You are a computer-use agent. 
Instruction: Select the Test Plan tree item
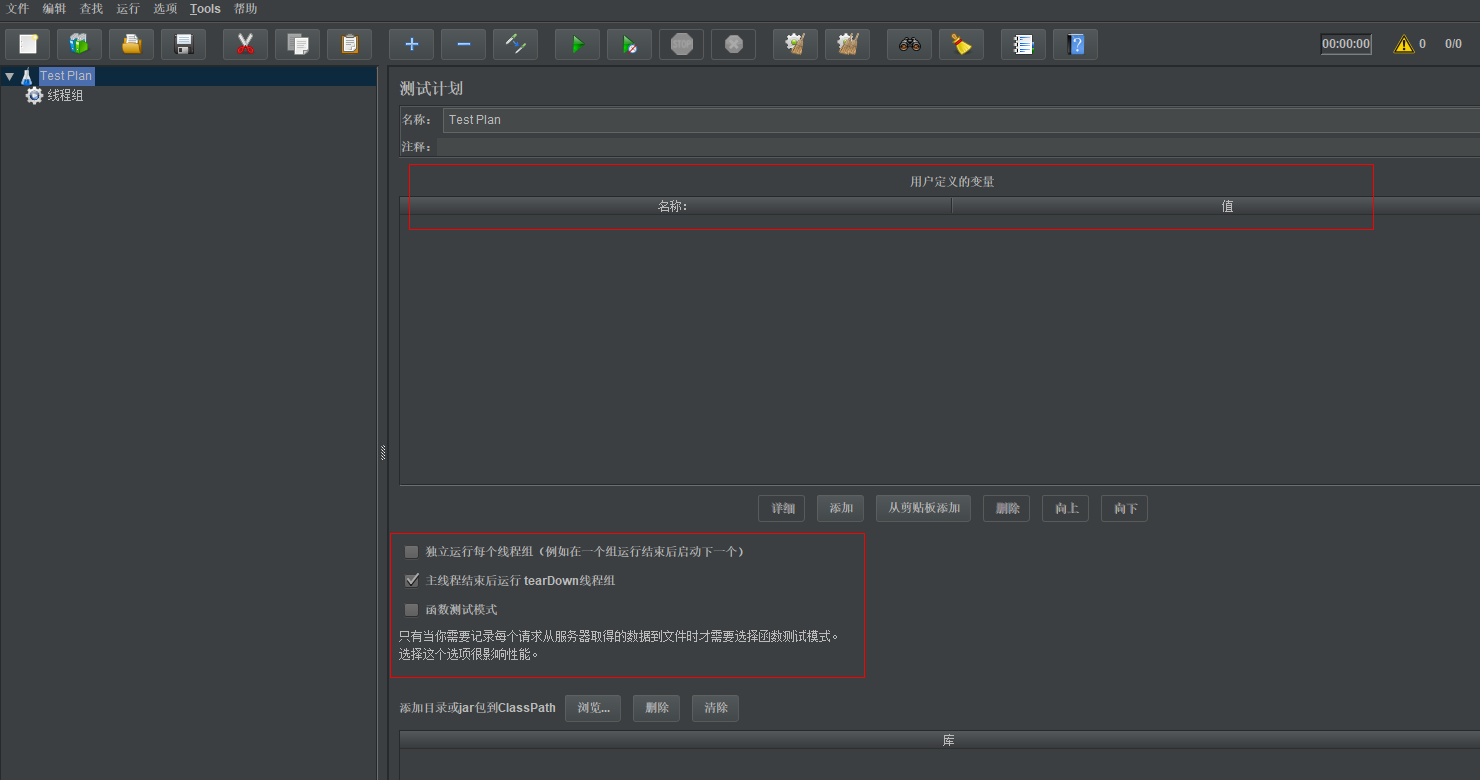[x=66, y=76]
